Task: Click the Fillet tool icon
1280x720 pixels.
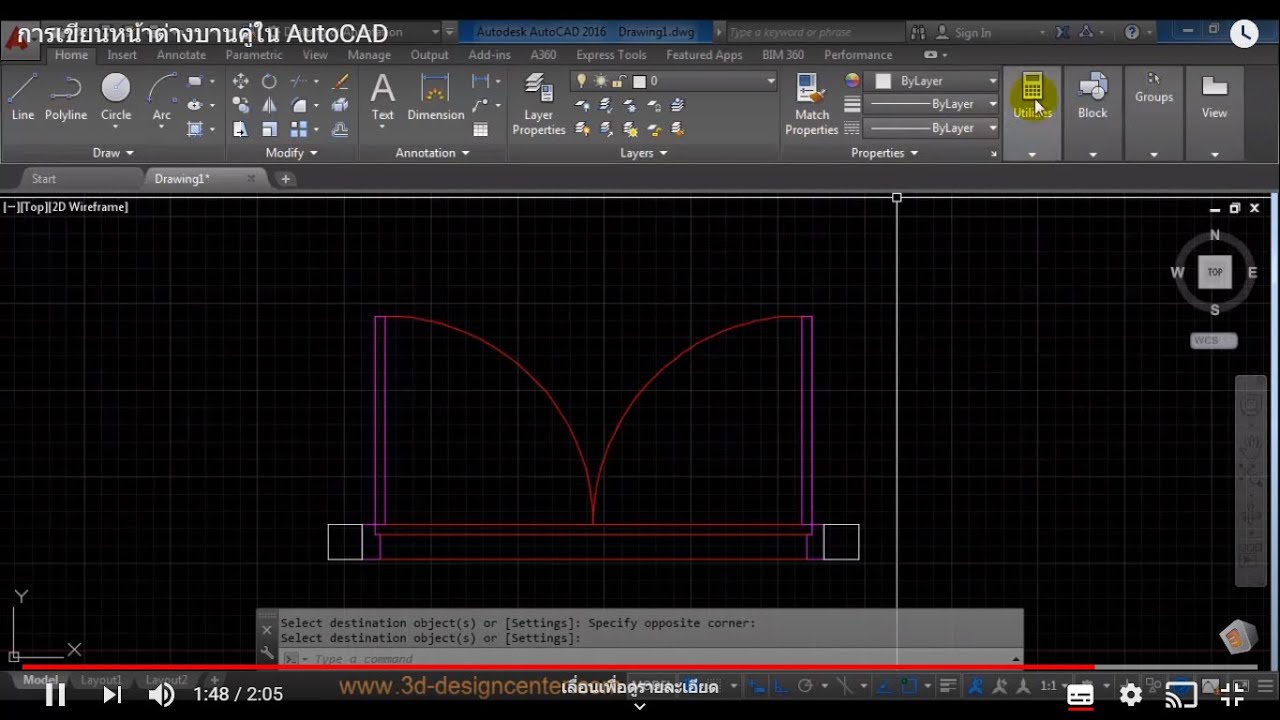Action: tap(299, 105)
